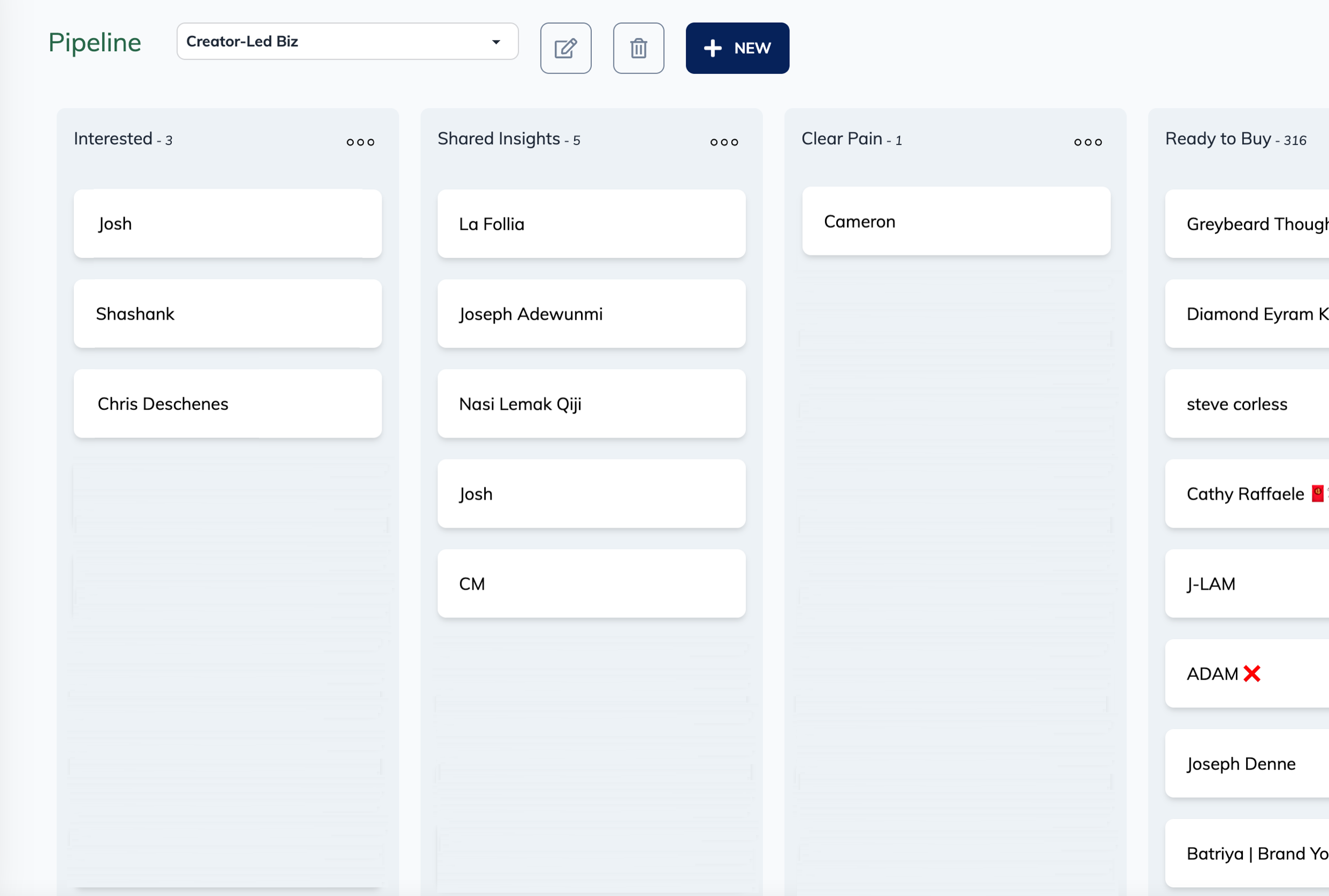Select the J-LAM card
The height and width of the screenshot is (896, 1329).
tap(1246, 584)
